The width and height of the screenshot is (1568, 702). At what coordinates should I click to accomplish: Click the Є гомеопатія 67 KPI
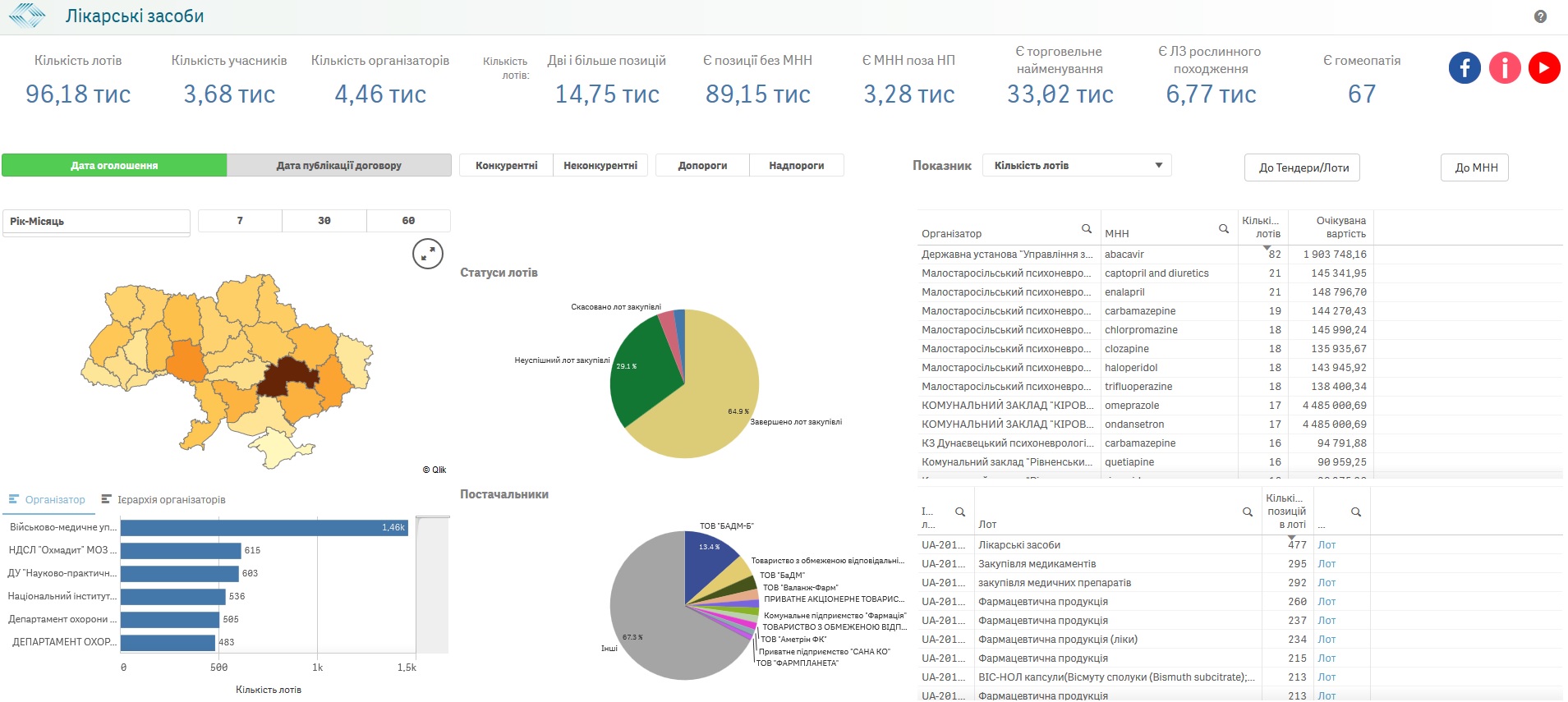pyautogui.click(x=1361, y=80)
